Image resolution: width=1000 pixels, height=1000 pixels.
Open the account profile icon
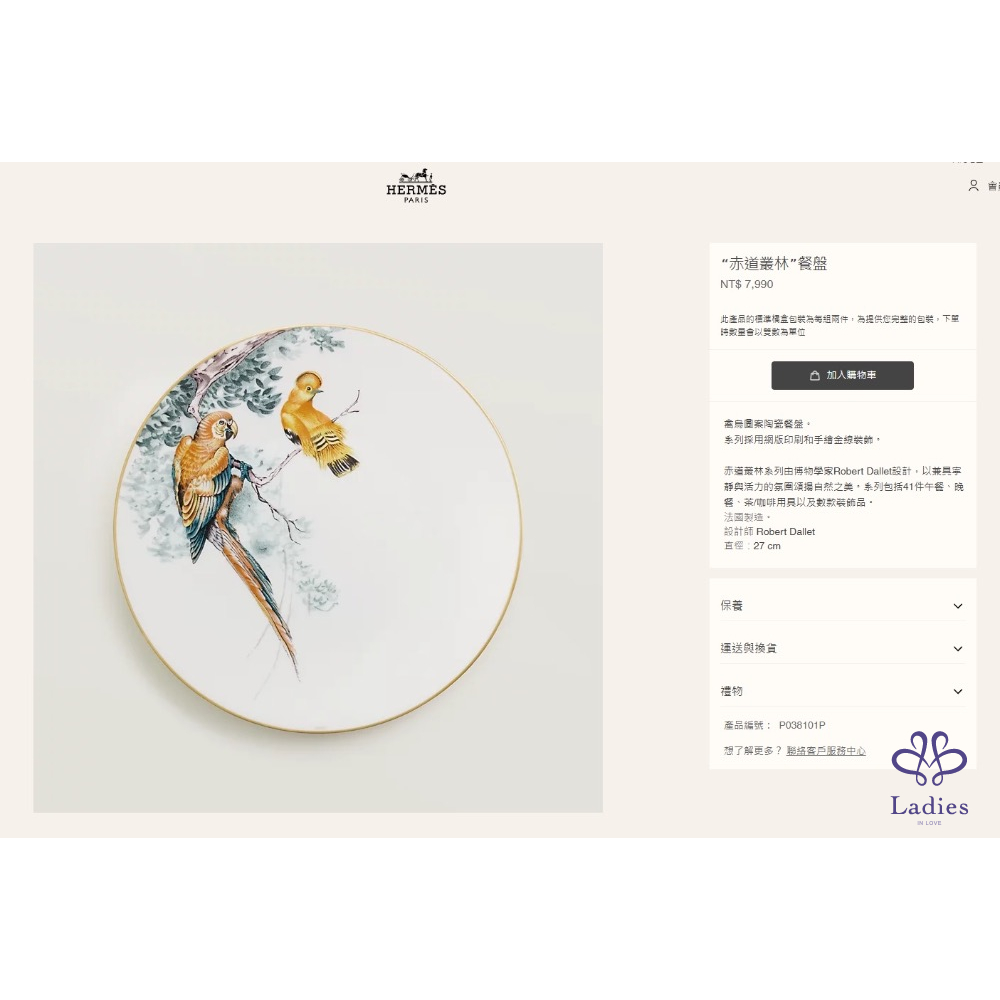pyautogui.click(x=973, y=186)
